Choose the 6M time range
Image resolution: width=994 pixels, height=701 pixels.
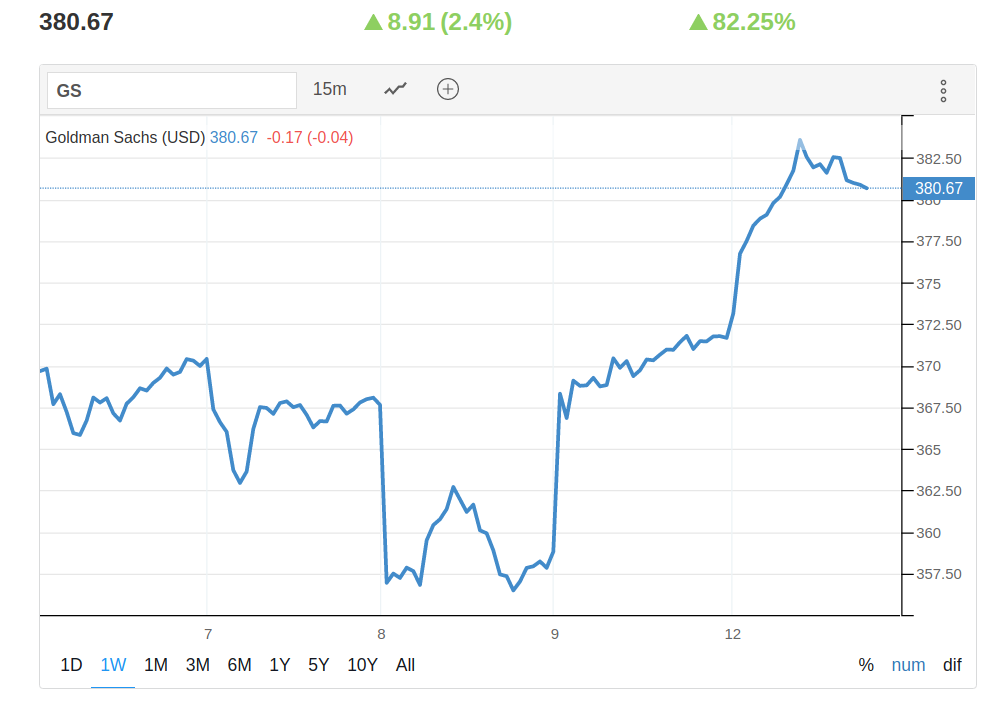tap(239, 665)
